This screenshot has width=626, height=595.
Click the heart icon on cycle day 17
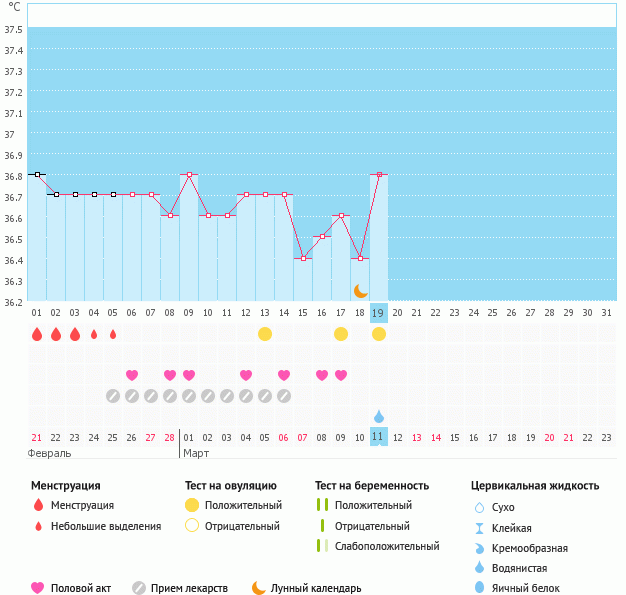pyautogui.click(x=341, y=375)
